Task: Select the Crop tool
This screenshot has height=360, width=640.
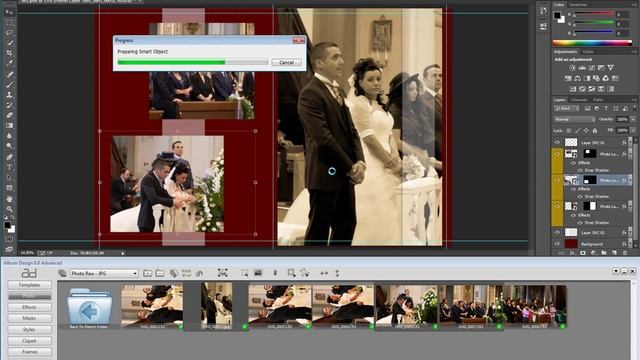Action: pos(9,53)
